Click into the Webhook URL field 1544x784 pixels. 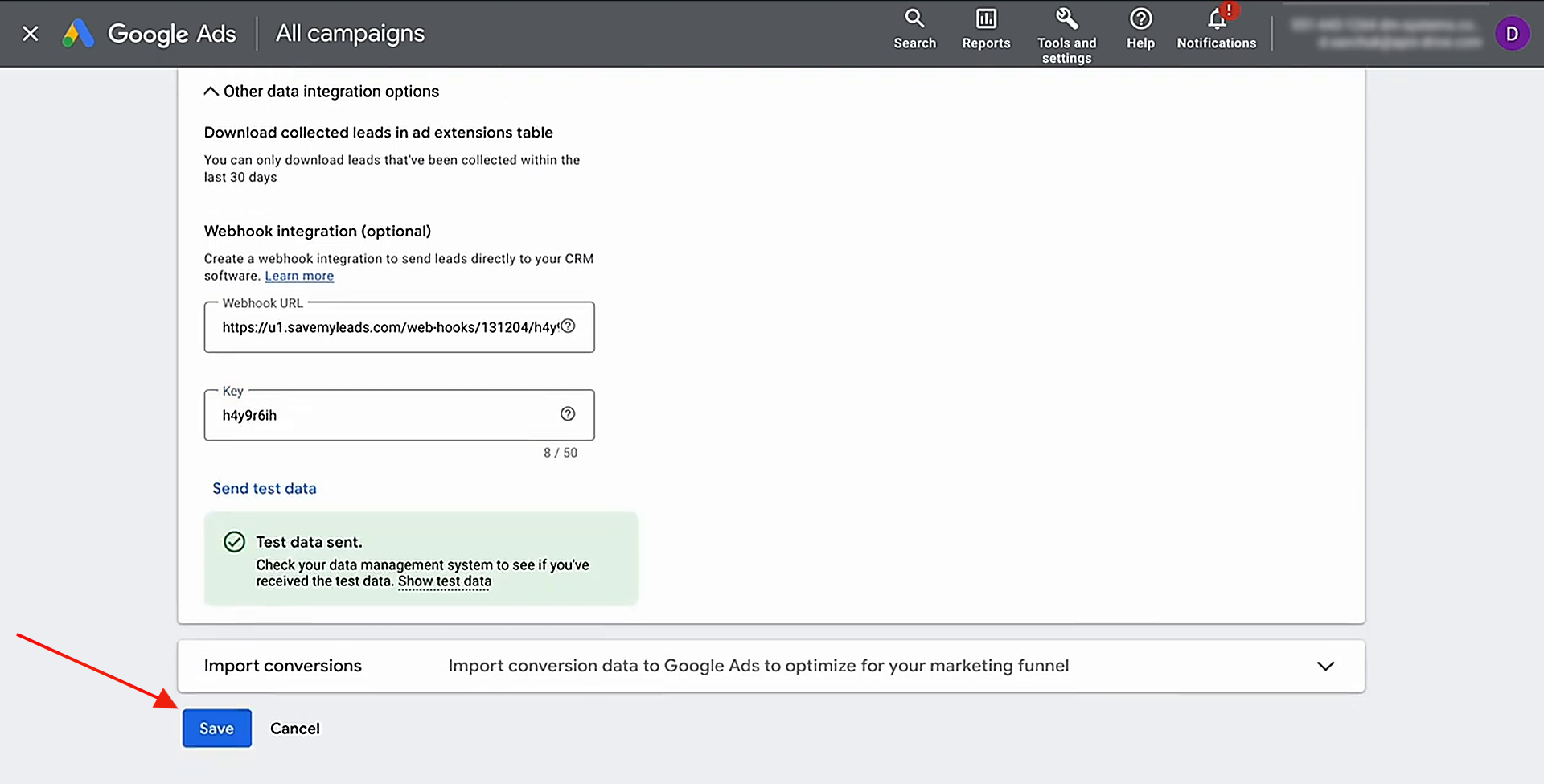point(399,327)
